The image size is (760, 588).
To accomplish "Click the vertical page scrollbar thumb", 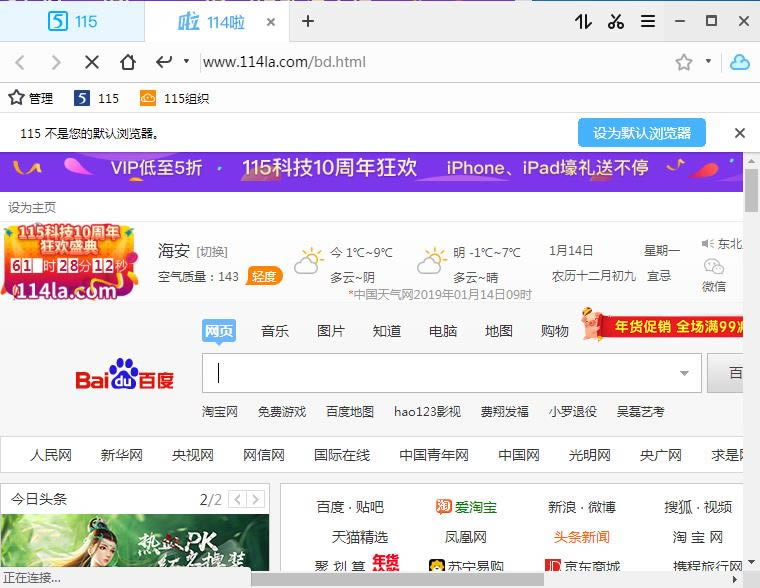I will click(751, 185).
